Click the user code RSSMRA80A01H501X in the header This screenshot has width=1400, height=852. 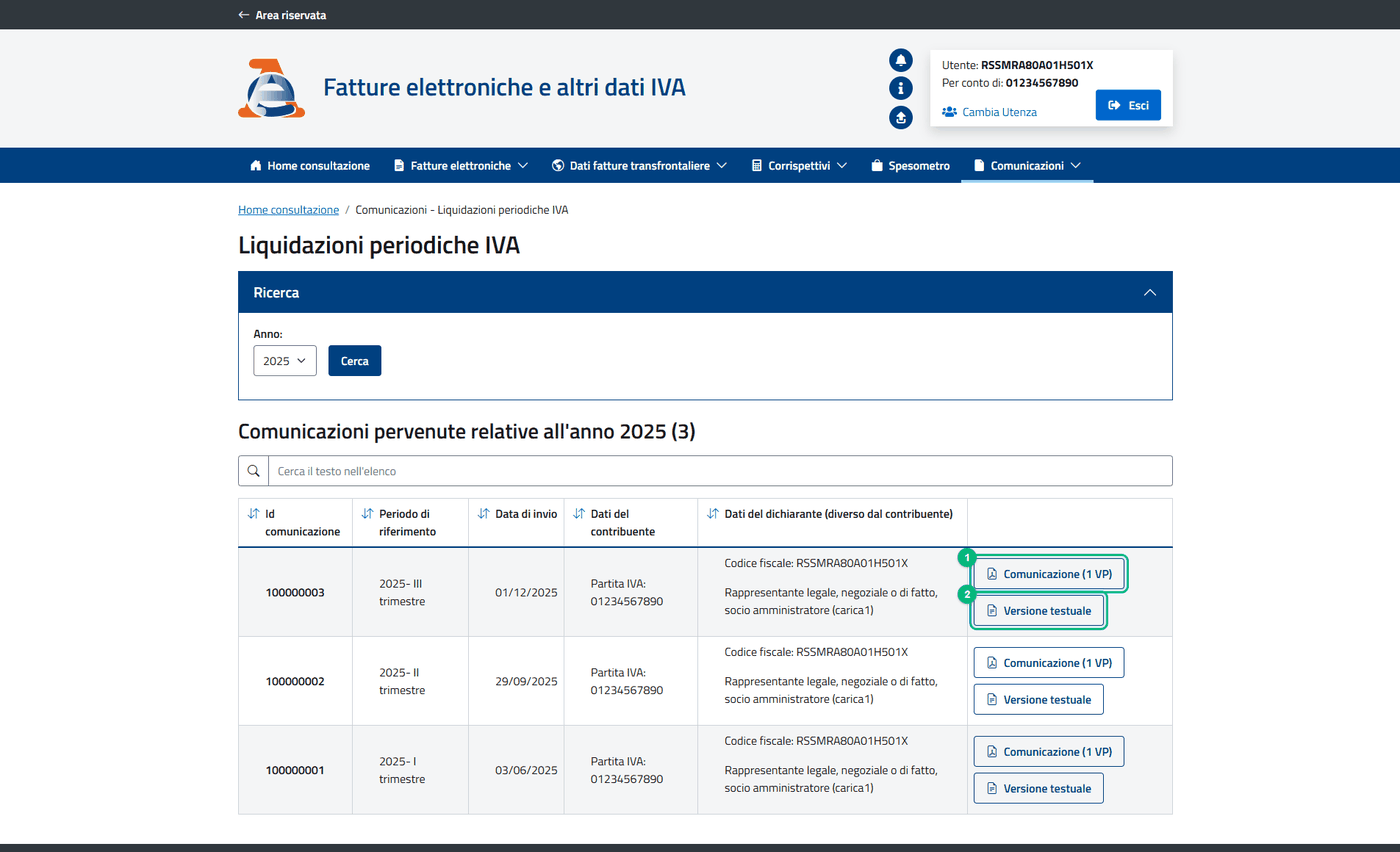tap(1037, 65)
